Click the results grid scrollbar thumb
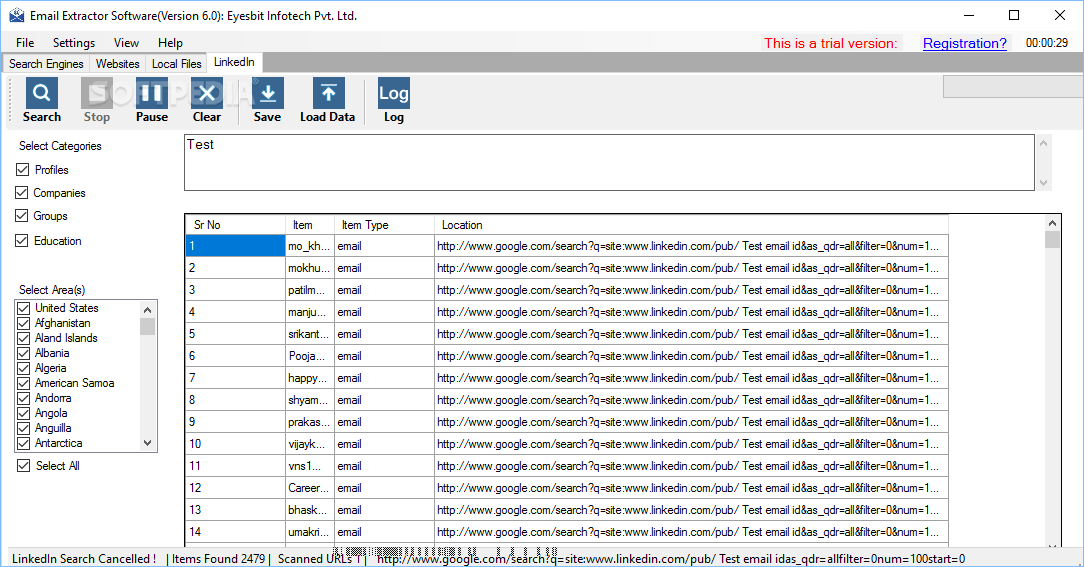The width and height of the screenshot is (1084, 567). click(x=1052, y=239)
